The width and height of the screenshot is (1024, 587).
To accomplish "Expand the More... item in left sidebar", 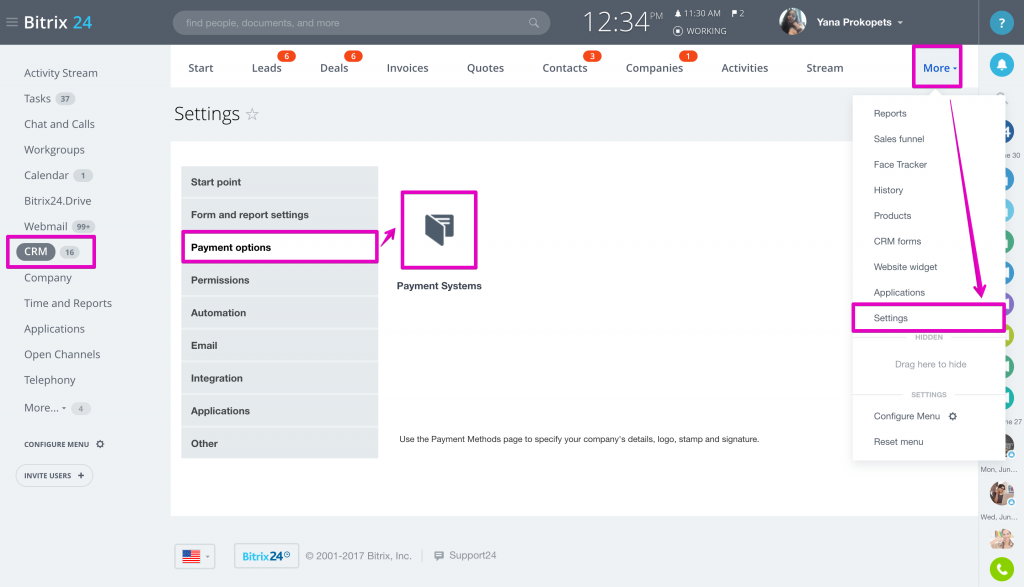I will (x=45, y=407).
